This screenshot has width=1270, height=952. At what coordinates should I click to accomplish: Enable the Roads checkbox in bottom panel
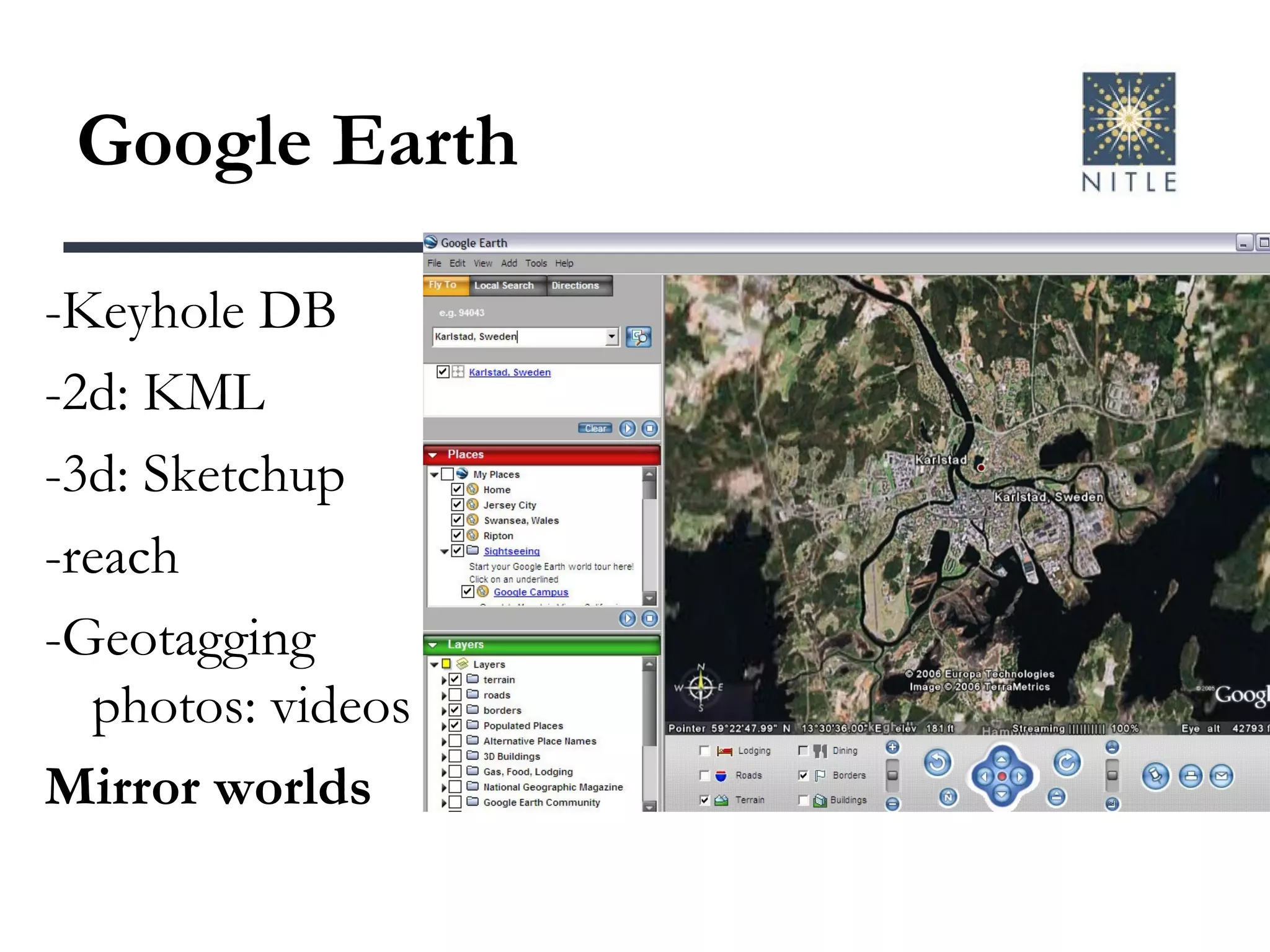click(x=704, y=775)
